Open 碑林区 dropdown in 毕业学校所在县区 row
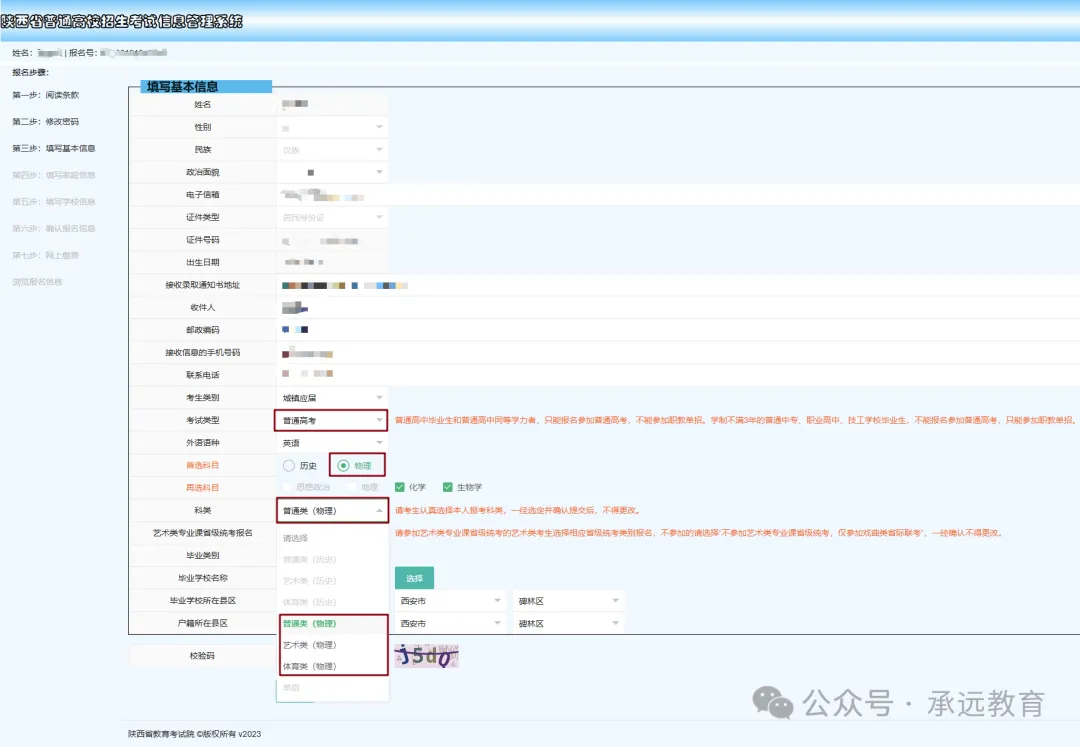Image resolution: width=1080 pixels, height=747 pixels. click(x=568, y=601)
